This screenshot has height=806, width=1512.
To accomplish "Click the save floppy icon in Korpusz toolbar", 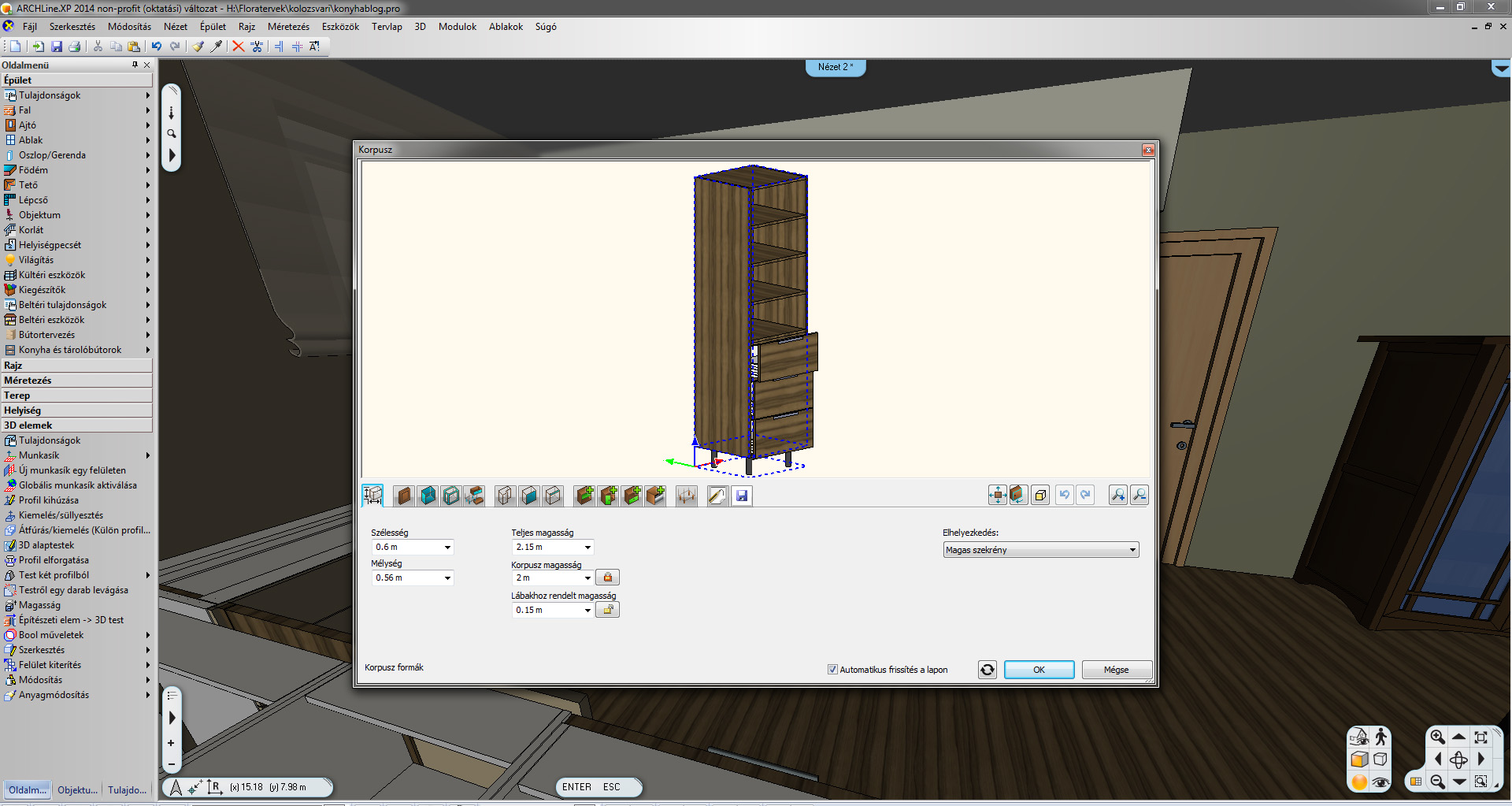I will 741,496.
